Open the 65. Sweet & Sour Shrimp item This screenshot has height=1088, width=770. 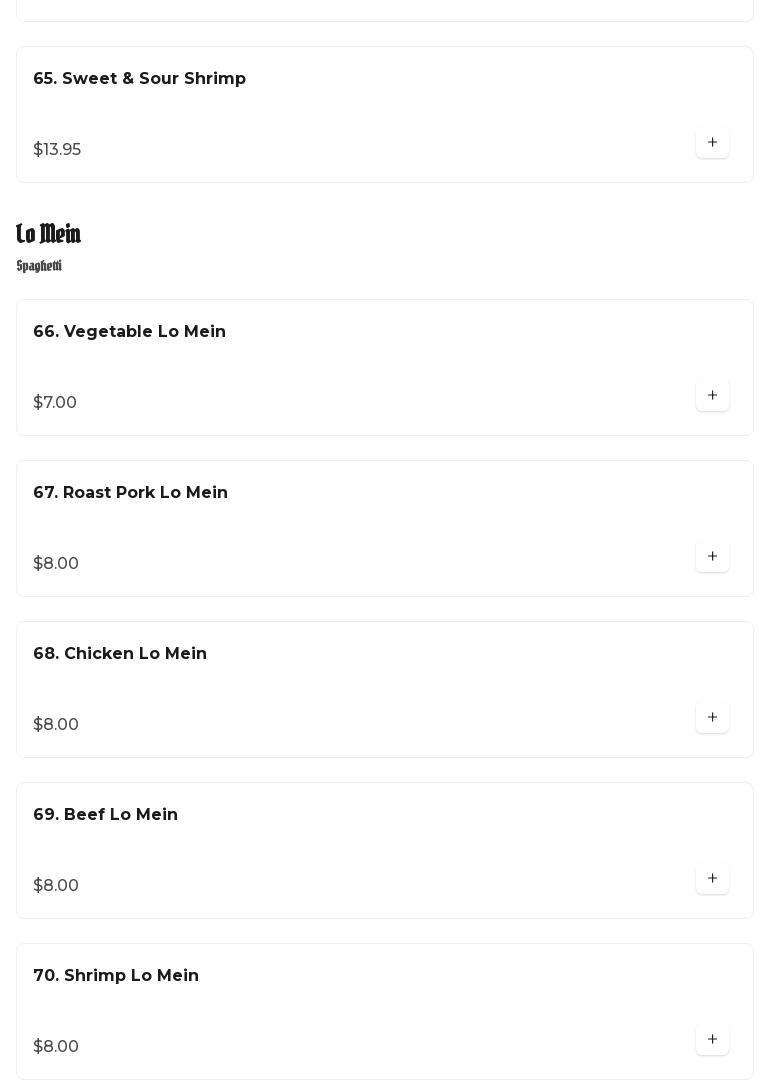click(x=139, y=79)
